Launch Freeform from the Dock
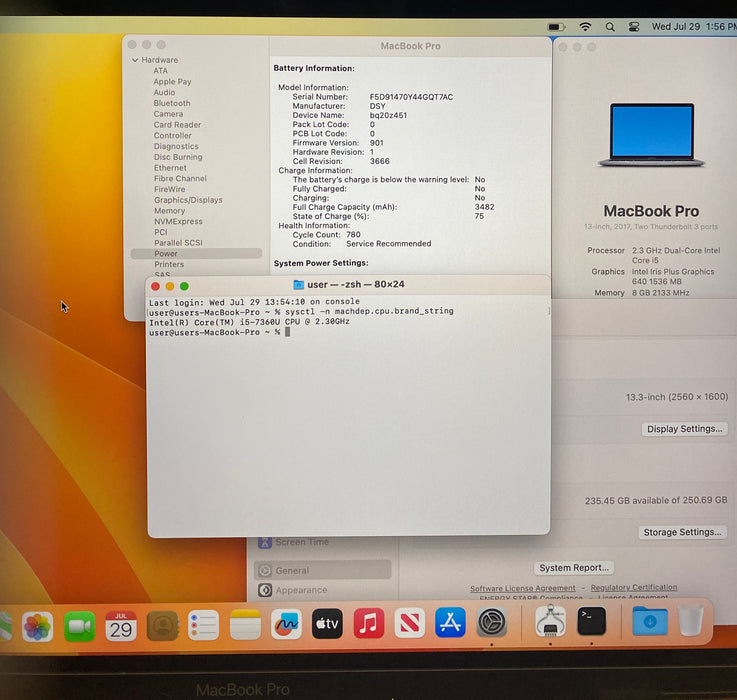737x700 pixels. [286, 624]
